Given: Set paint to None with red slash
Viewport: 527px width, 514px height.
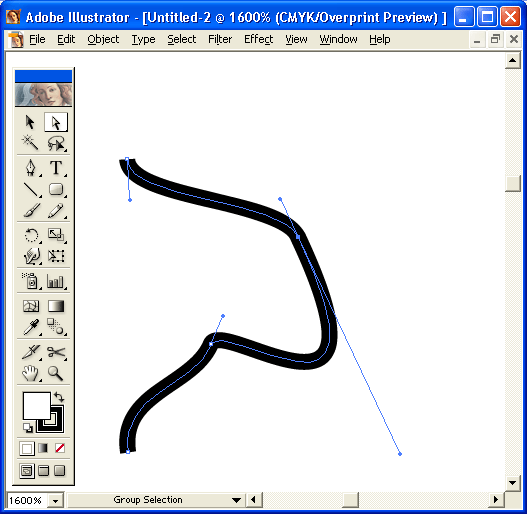Looking at the screenshot, I should 60,448.
